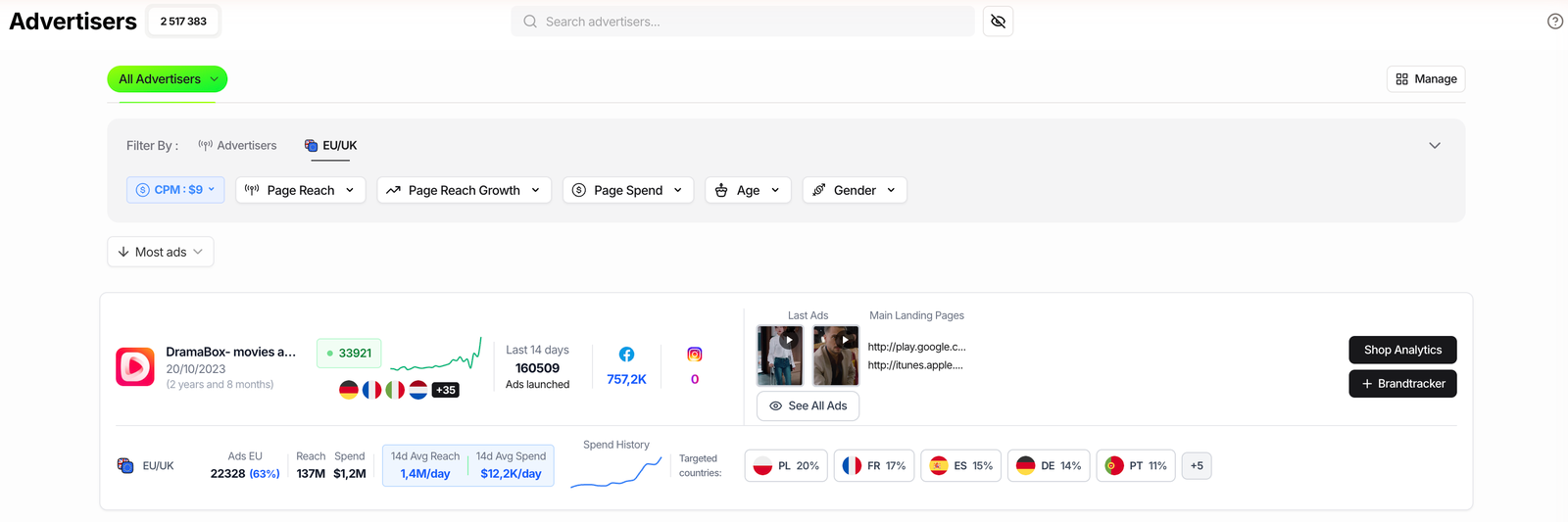
Task: Click the help question mark icon
Action: tap(1555, 22)
